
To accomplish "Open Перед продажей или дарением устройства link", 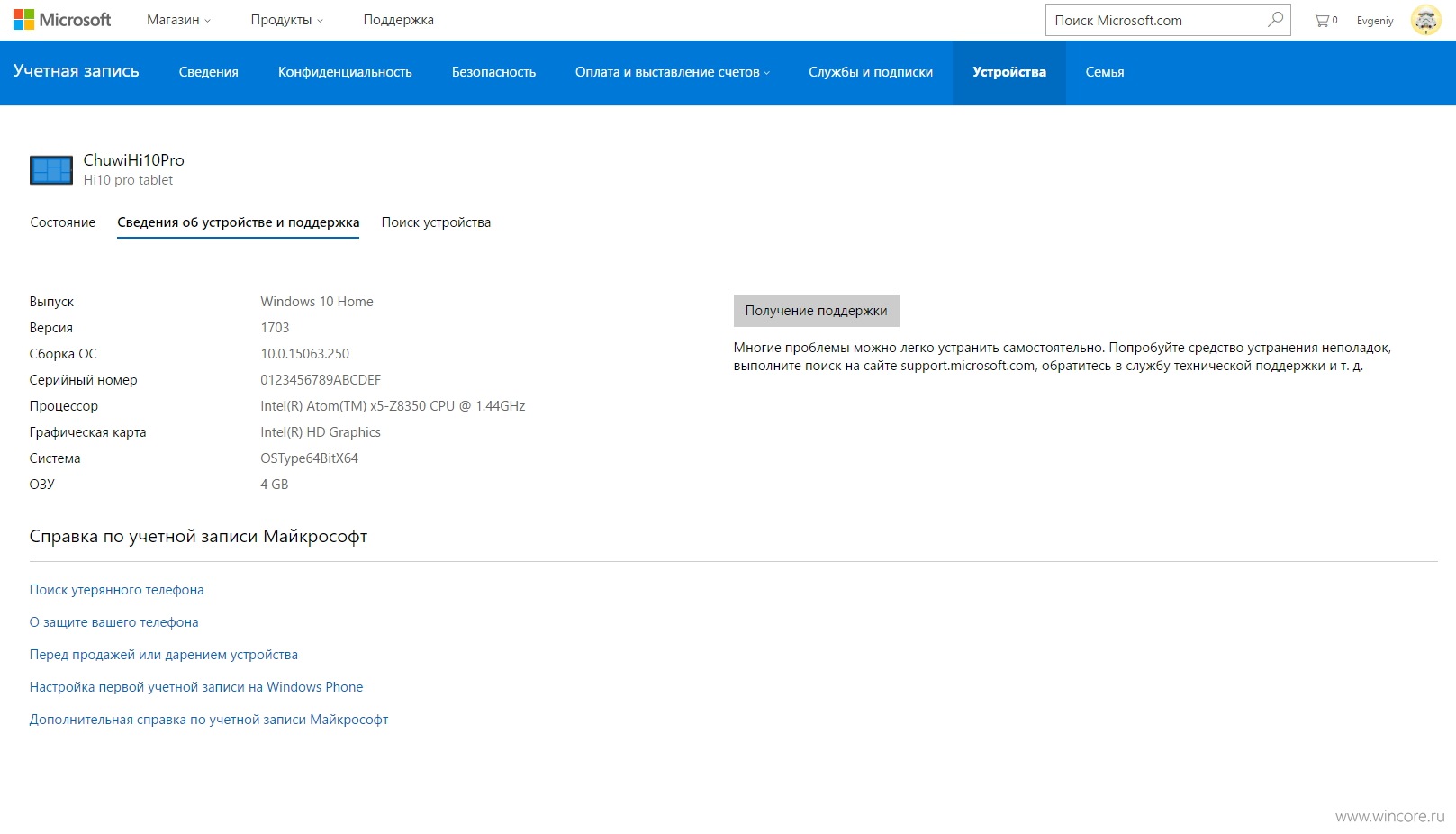I will point(164,655).
